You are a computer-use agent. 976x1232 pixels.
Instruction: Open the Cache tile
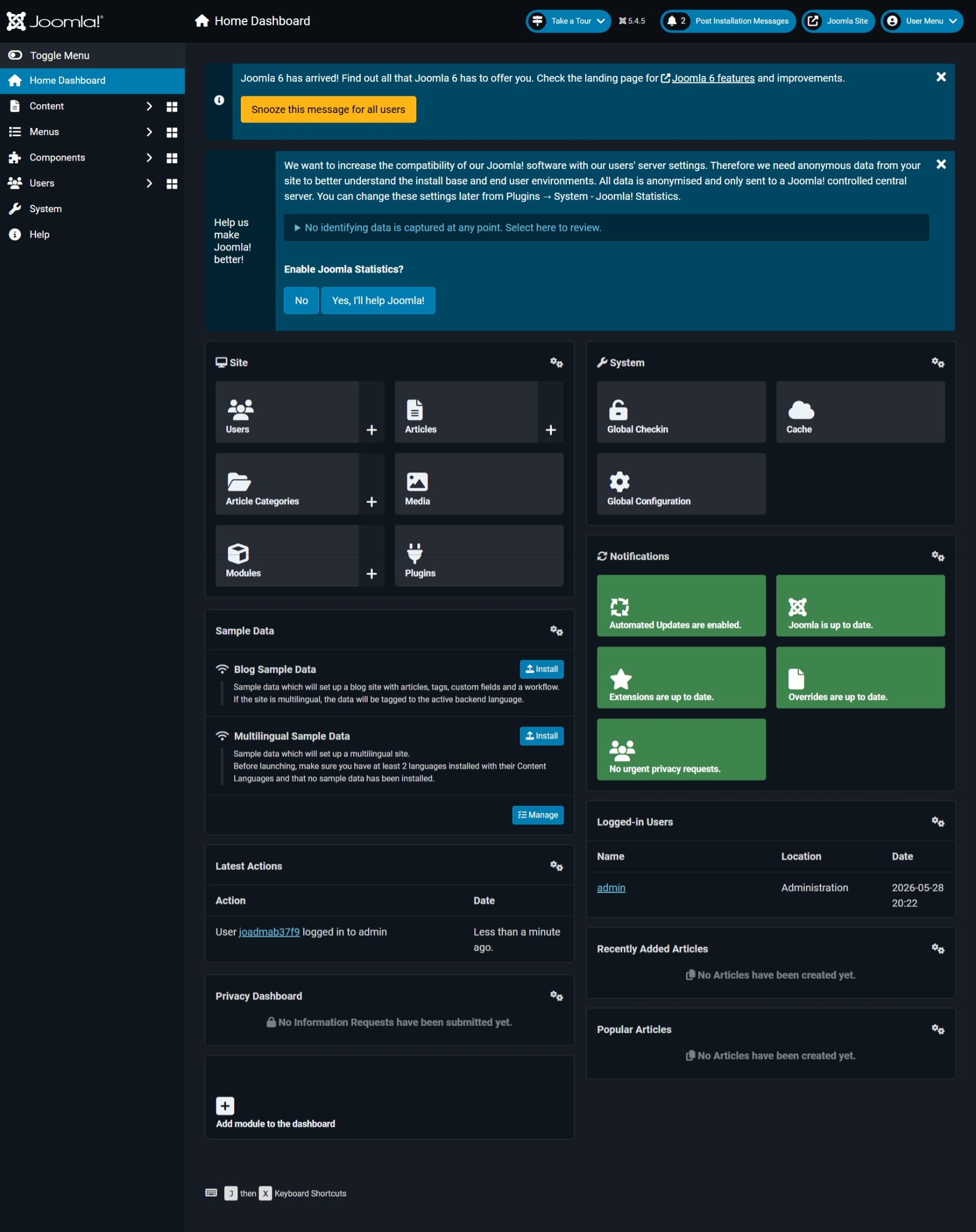coord(860,412)
